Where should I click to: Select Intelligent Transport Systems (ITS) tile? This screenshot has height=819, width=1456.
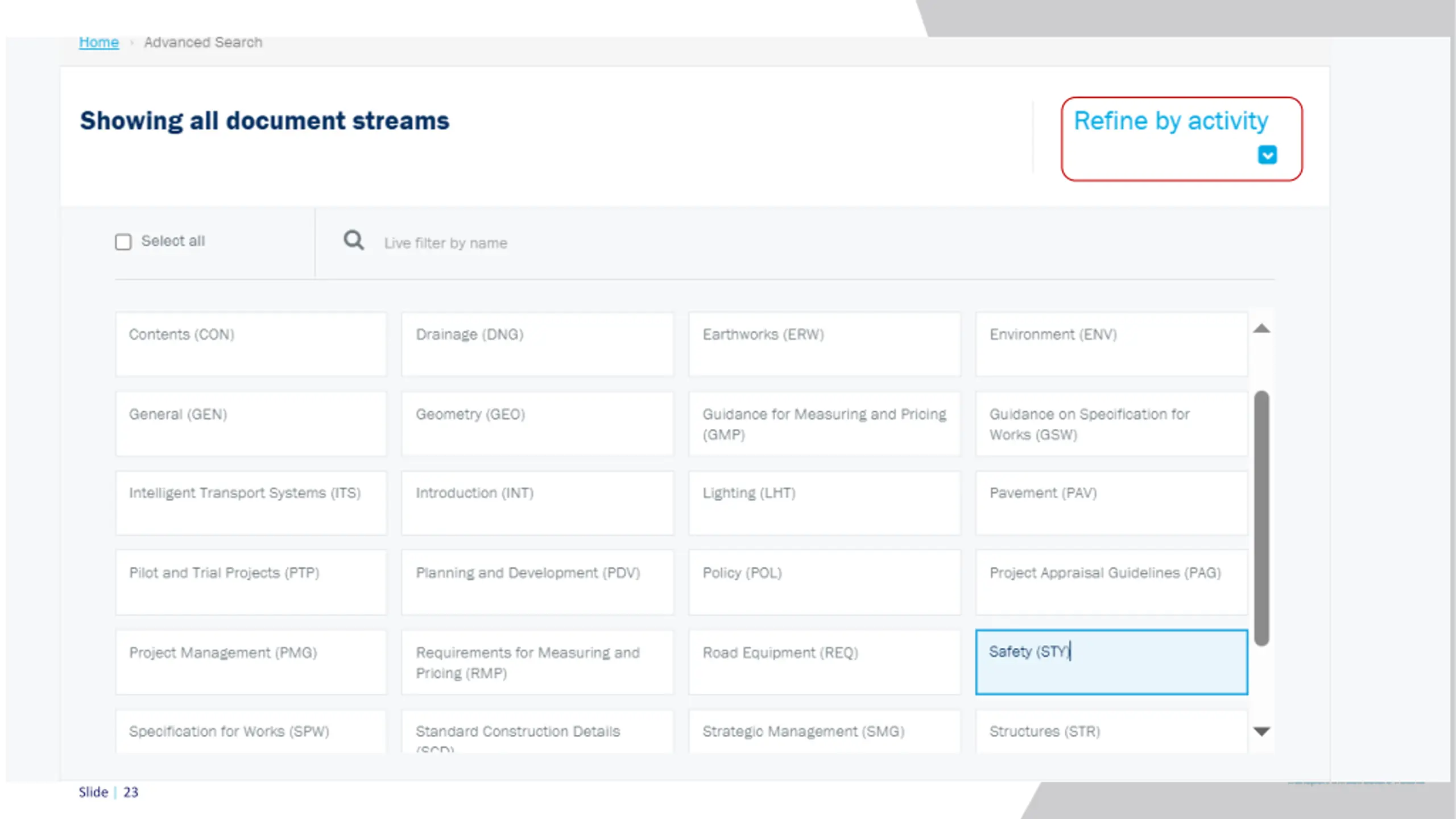(x=251, y=503)
